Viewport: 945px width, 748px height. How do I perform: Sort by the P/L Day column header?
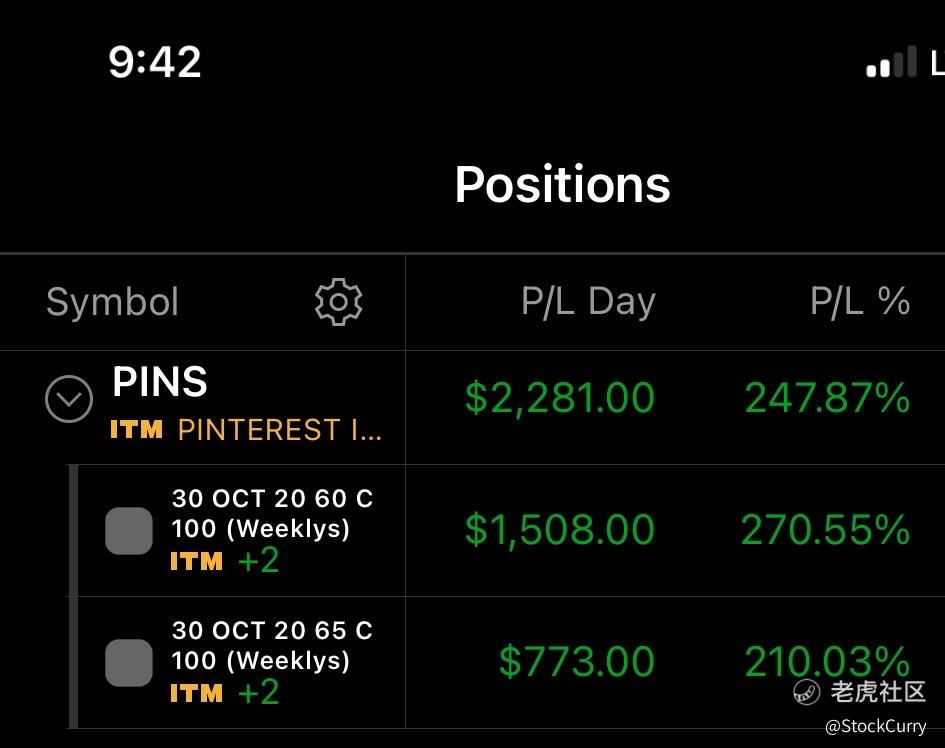(588, 302)
